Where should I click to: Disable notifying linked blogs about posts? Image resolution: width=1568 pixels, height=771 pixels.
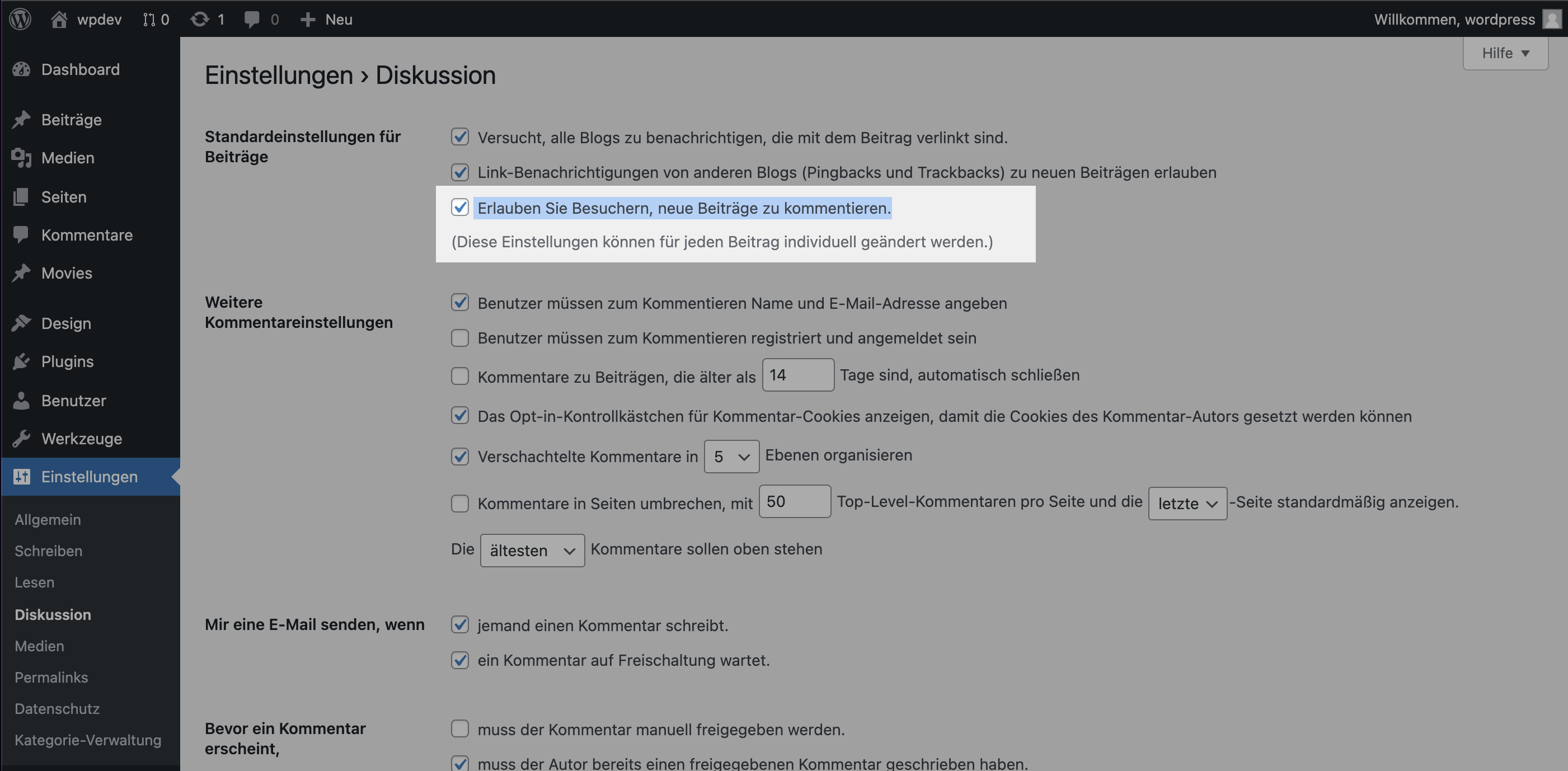459,138
